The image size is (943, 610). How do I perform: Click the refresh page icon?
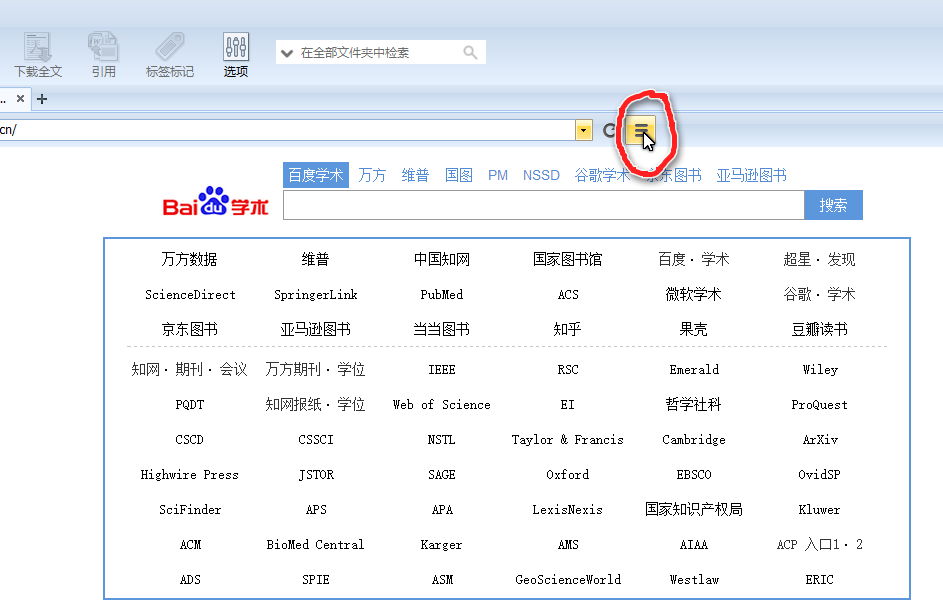coord(609,130)
